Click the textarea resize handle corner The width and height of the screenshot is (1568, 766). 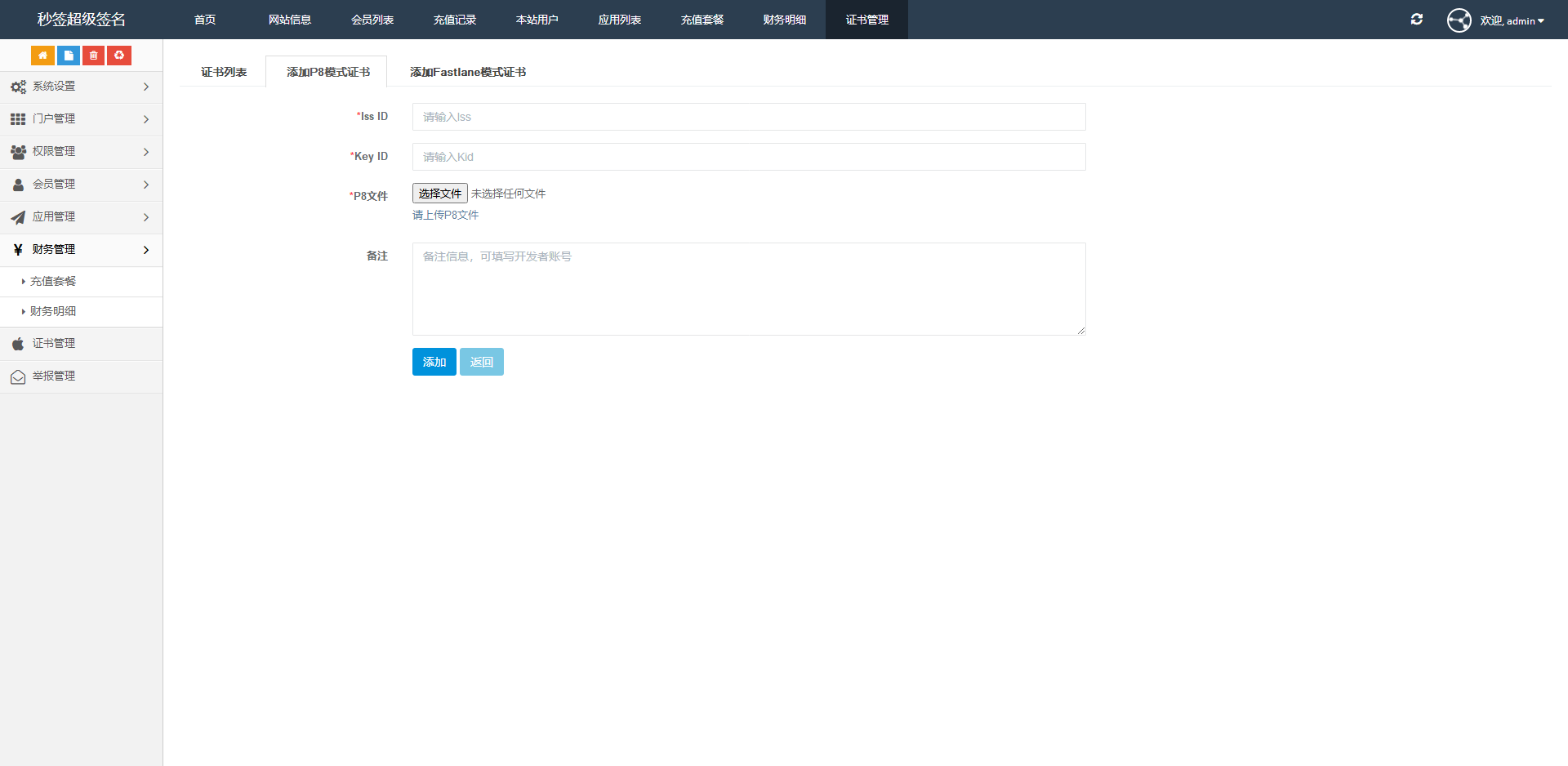[x=1080, y=330]
